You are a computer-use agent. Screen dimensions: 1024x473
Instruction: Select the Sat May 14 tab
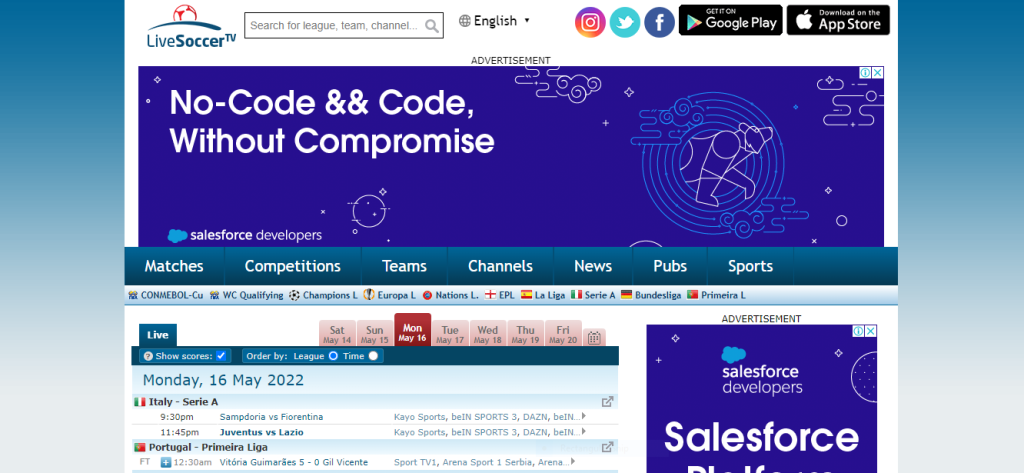click(337, 334)
